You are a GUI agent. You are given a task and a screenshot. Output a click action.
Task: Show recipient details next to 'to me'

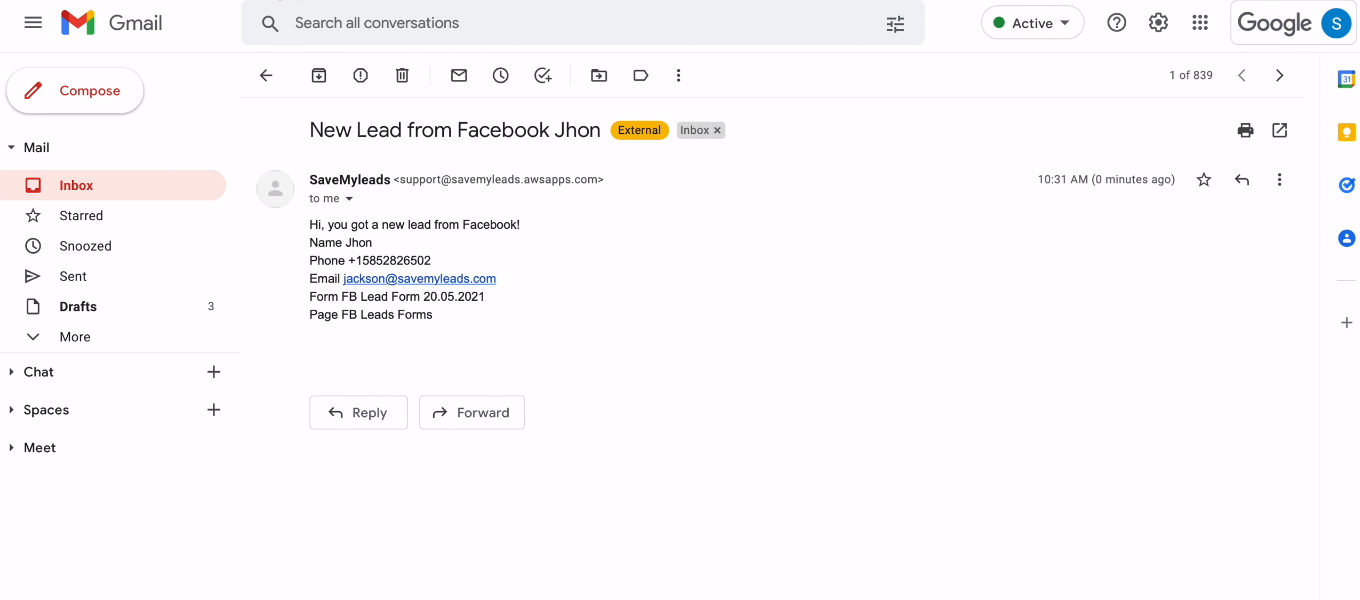349,199
